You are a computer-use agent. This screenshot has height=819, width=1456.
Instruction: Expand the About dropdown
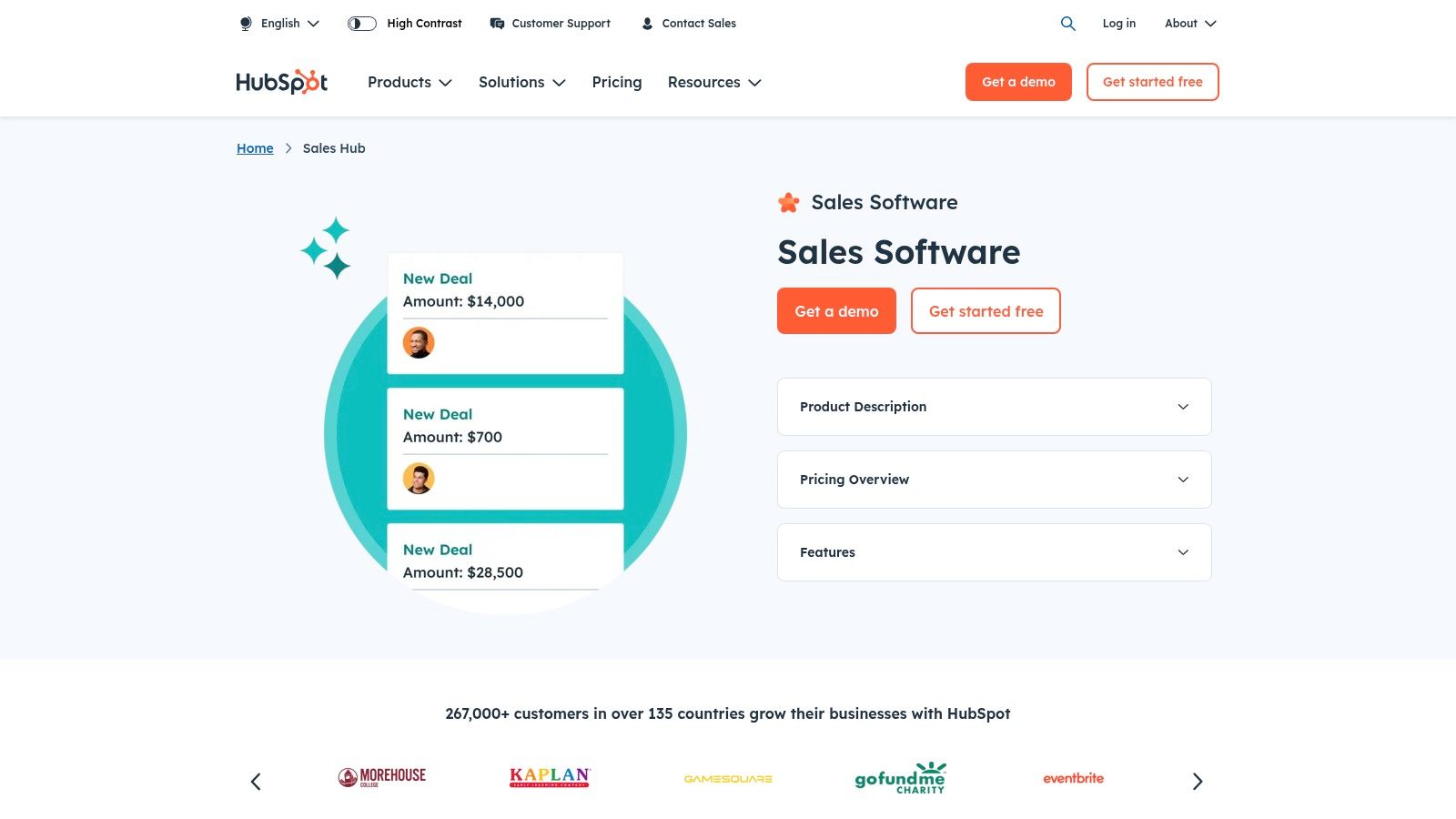click(x=1188, y=24)
